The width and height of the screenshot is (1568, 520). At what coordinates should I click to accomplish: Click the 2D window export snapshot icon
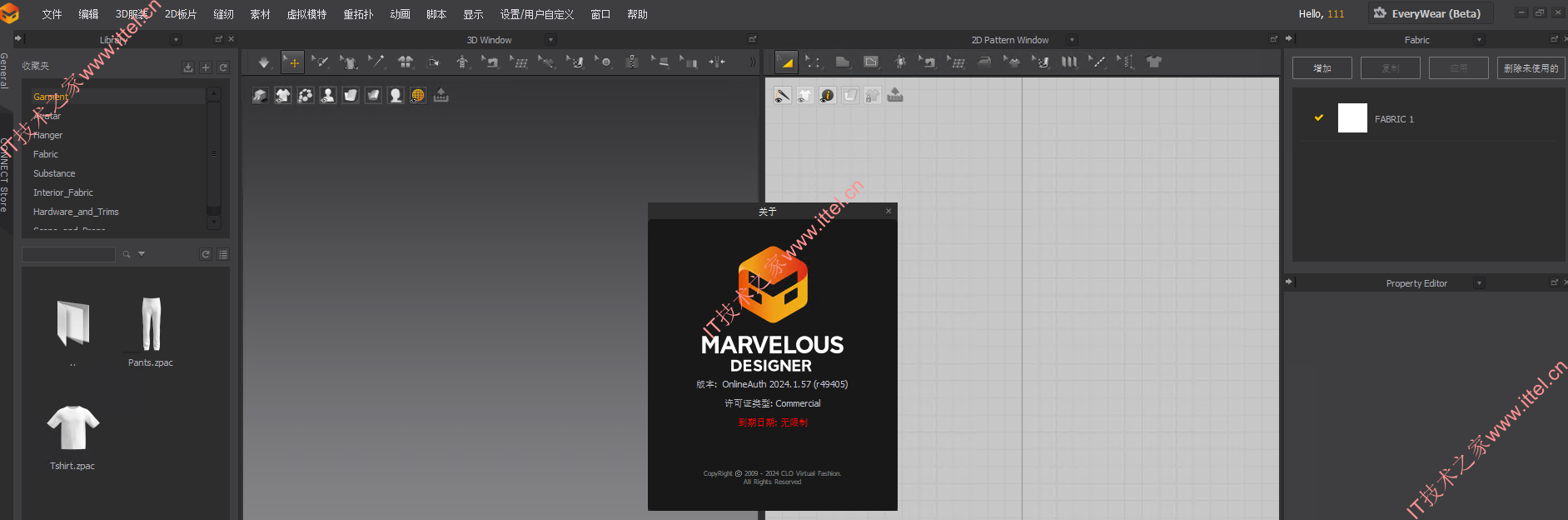(x=895, y=96)
